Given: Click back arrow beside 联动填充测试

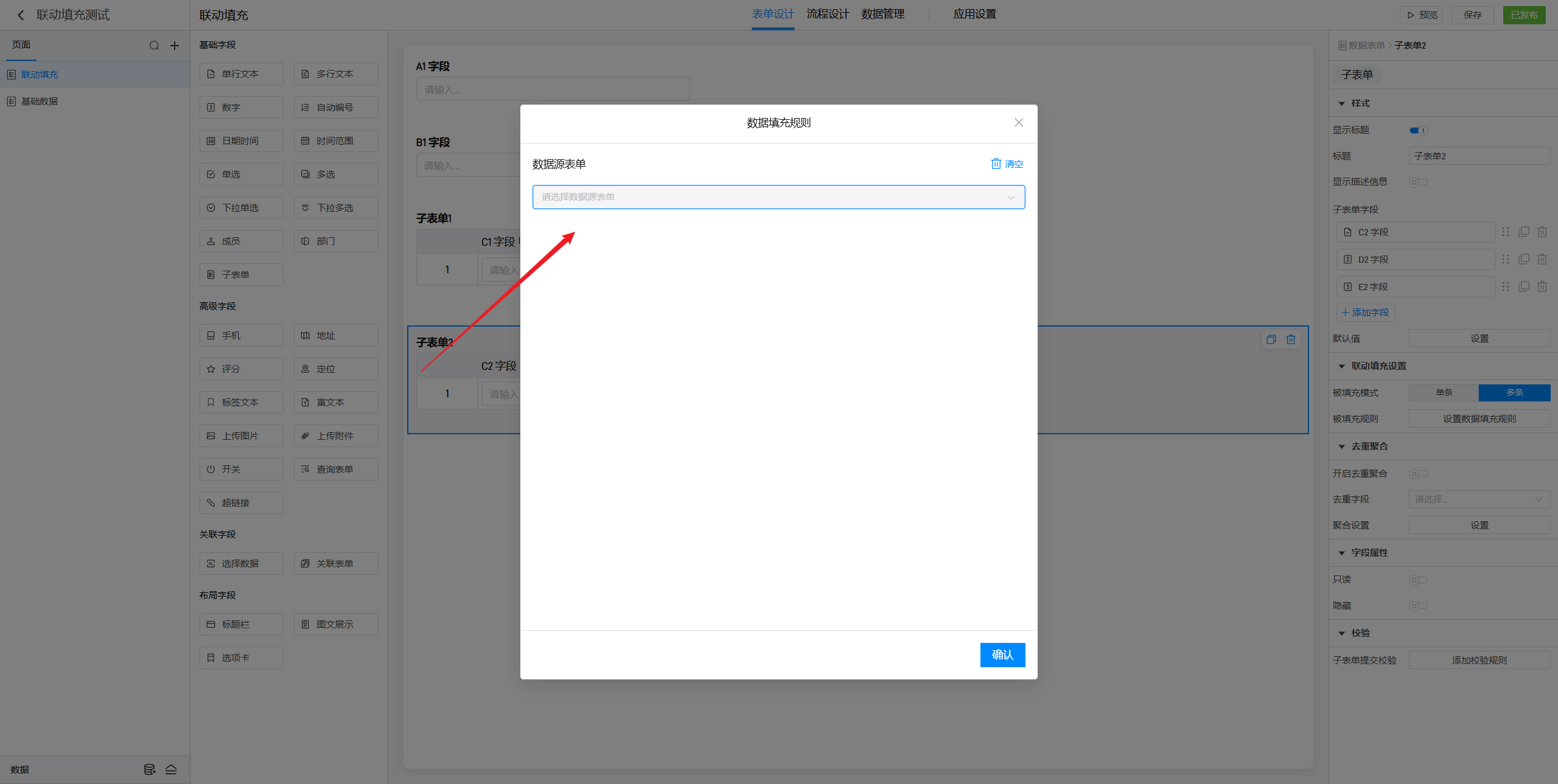Looking at the screenshot, I should [x=21, y=15].
